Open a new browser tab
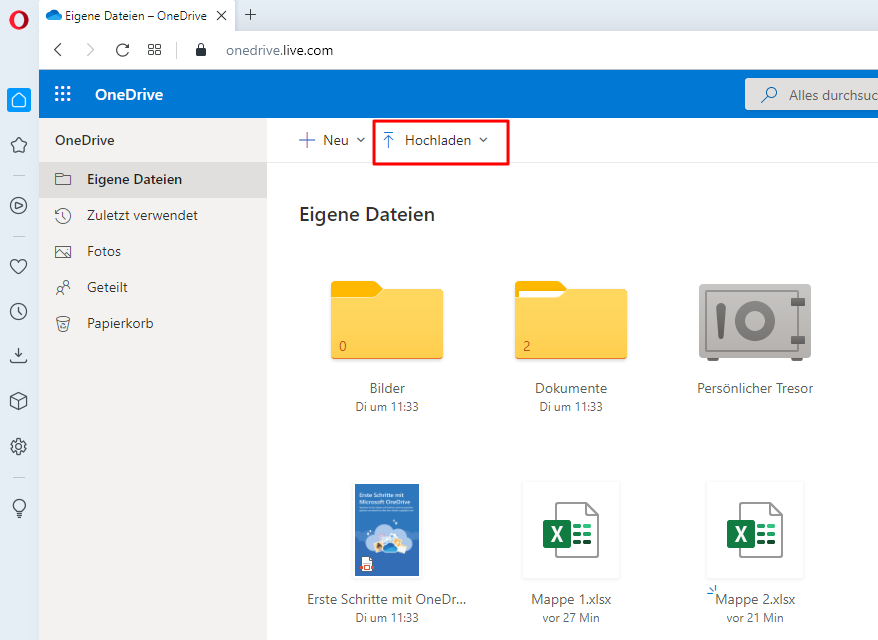Image resolution: width=878 pixels, height=640 pixels. (x=250, y=15)
